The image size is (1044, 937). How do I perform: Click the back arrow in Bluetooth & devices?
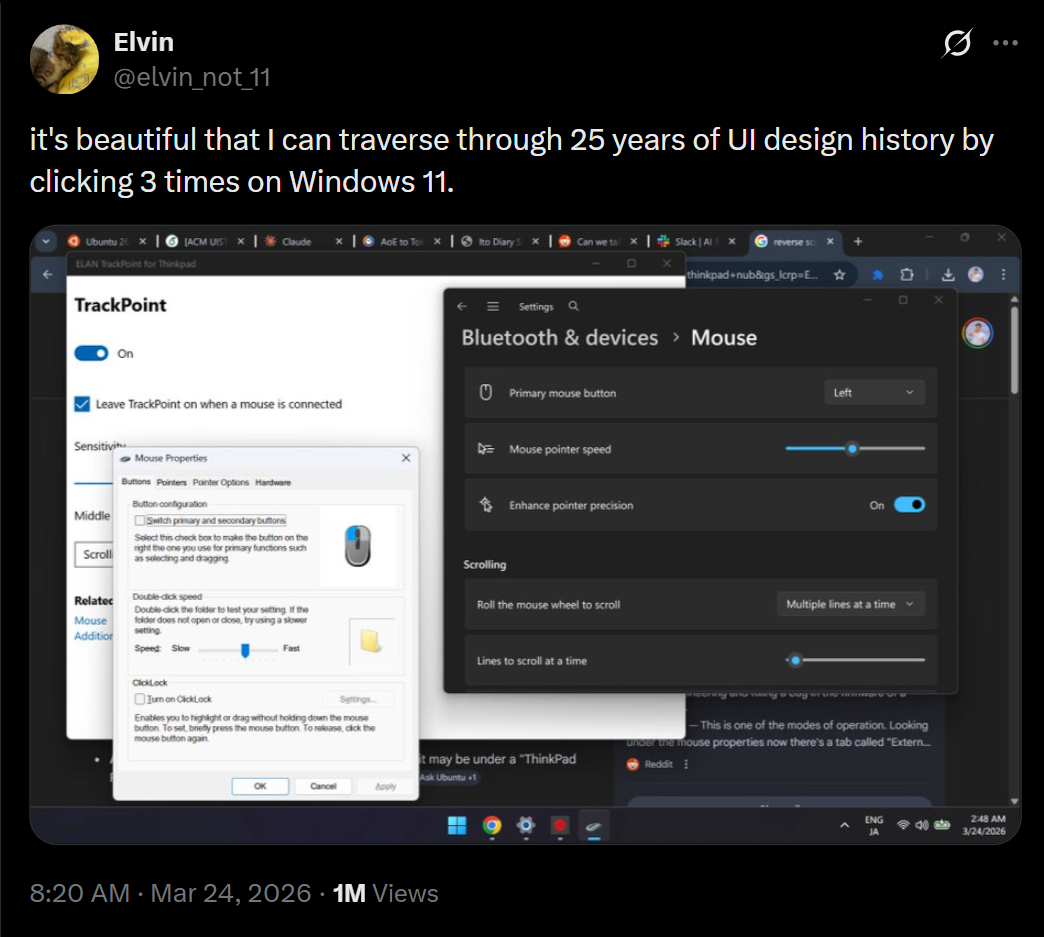coord(463,306)
